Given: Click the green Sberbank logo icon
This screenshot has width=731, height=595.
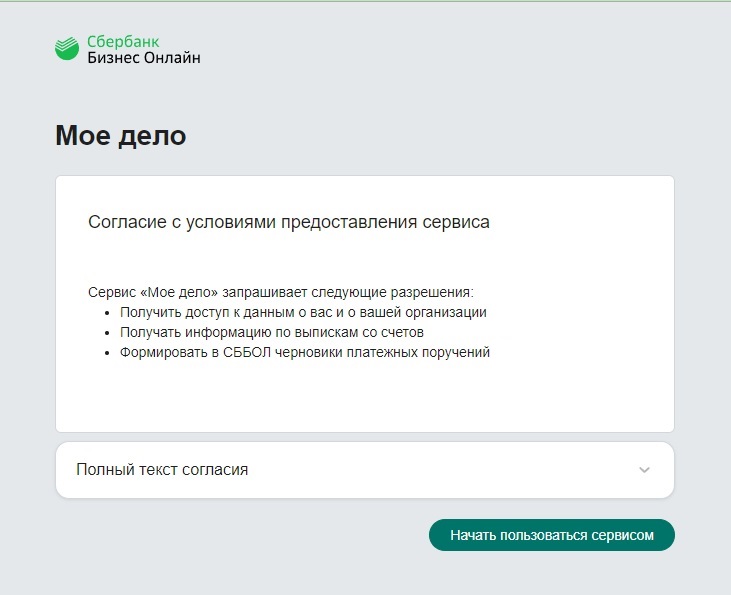Looking at the screenshot, I should click(67, 48).
